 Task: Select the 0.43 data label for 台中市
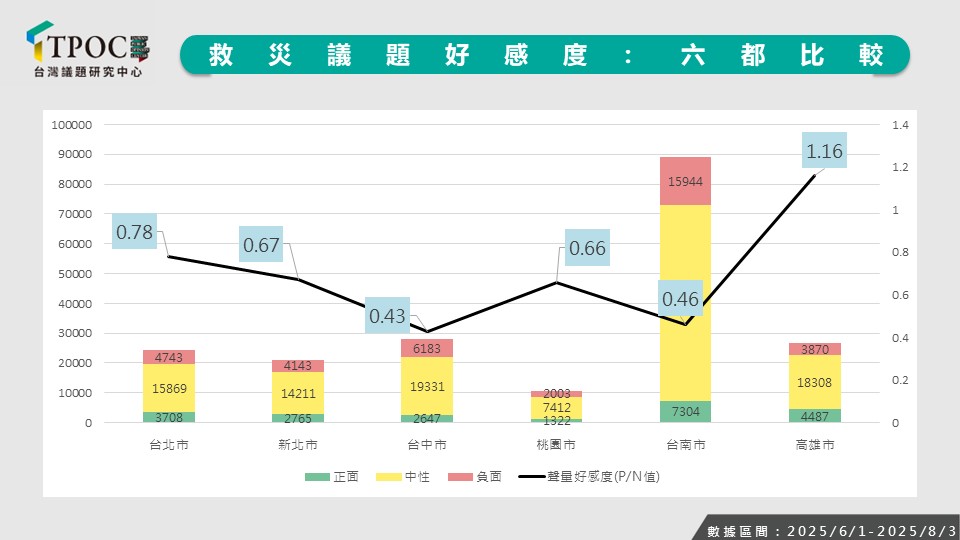coord(387,315)
